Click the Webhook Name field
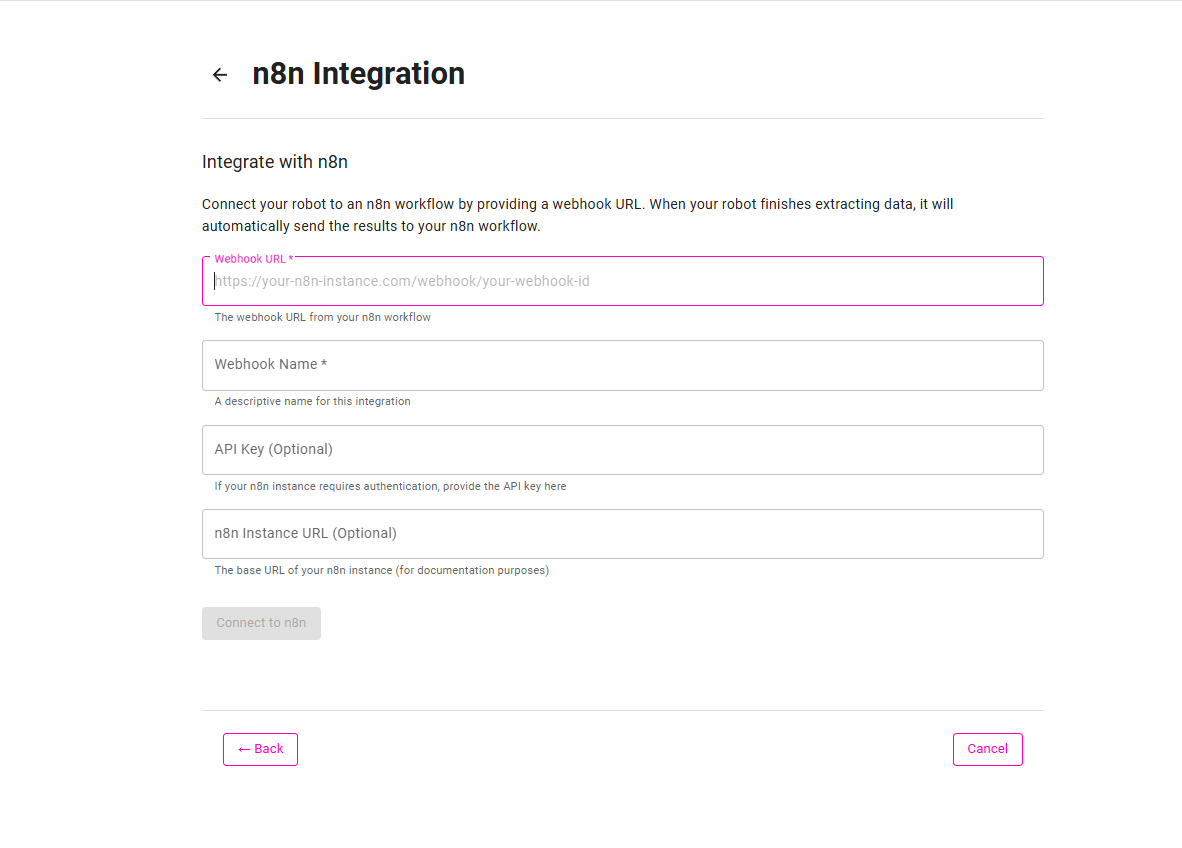 click(x=623, y=366)
